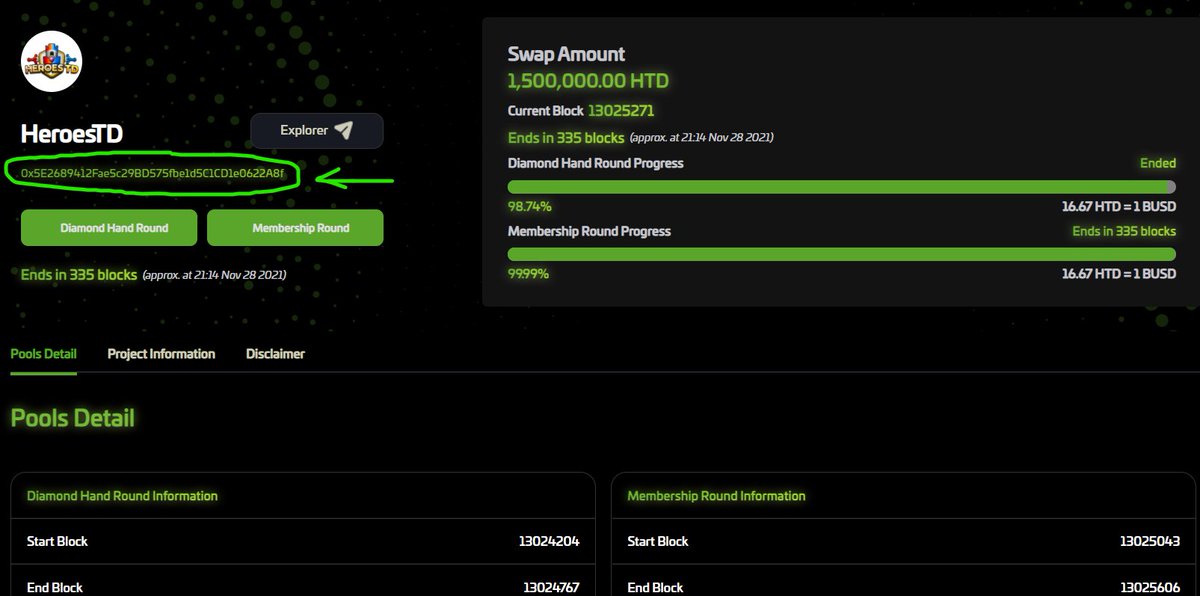Click the Membership Round Progress label
1200x596 pixels.
[590, 231]
